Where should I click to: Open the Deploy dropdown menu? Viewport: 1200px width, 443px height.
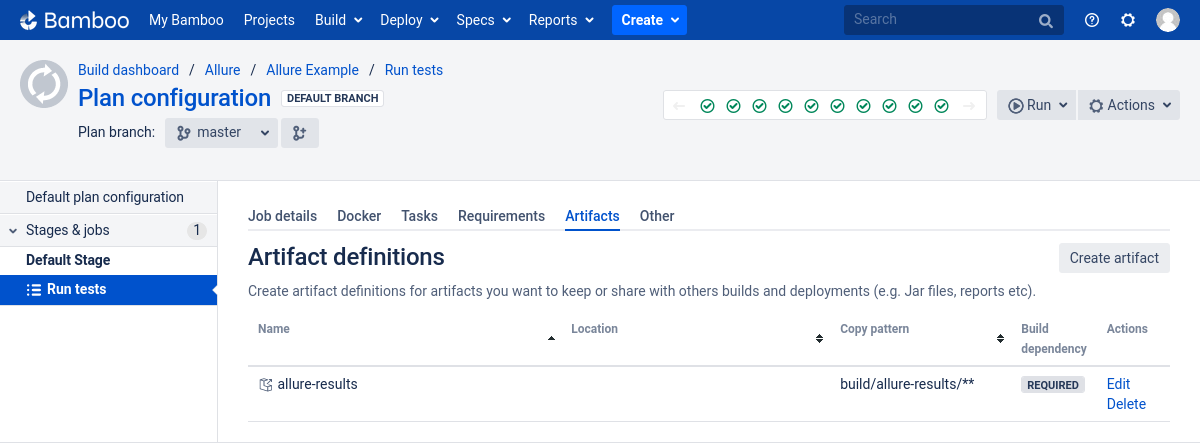pos(409,20)
